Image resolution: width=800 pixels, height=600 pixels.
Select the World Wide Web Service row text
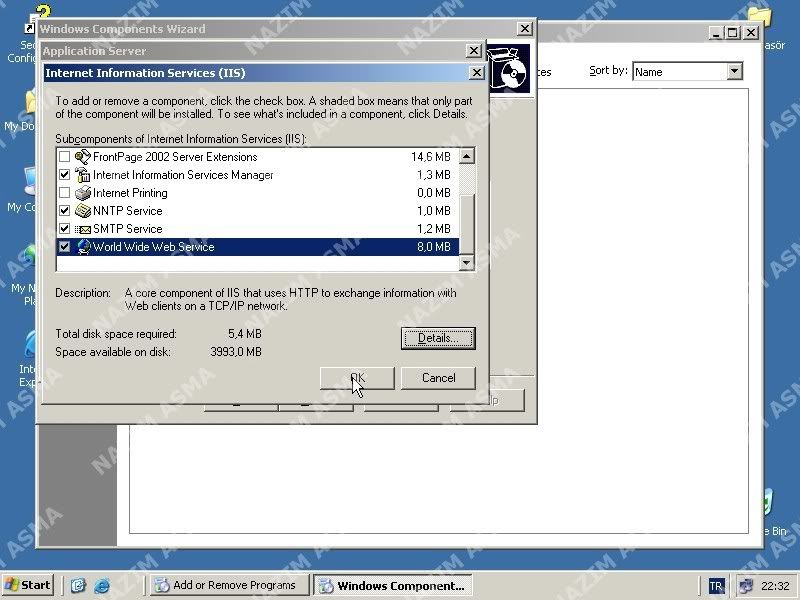coord(154,247)
